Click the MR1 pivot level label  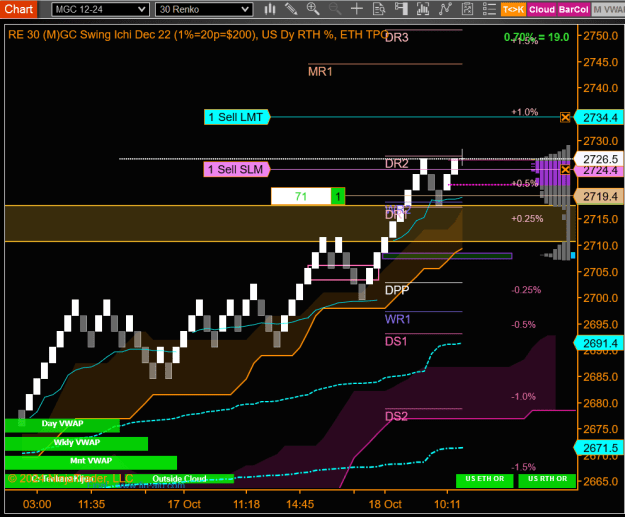point(320,72)
